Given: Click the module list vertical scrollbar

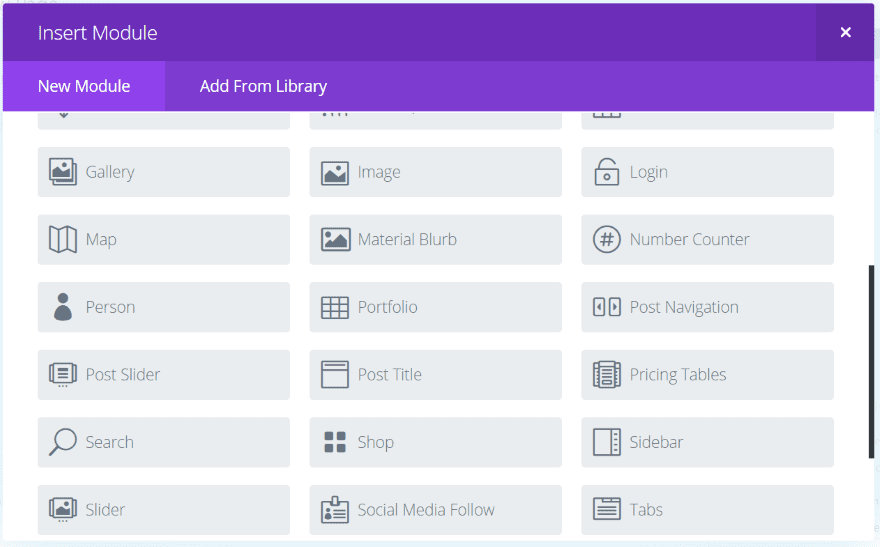Looking at the screenshot, I should pyautogui.click(x=871, y=360).
